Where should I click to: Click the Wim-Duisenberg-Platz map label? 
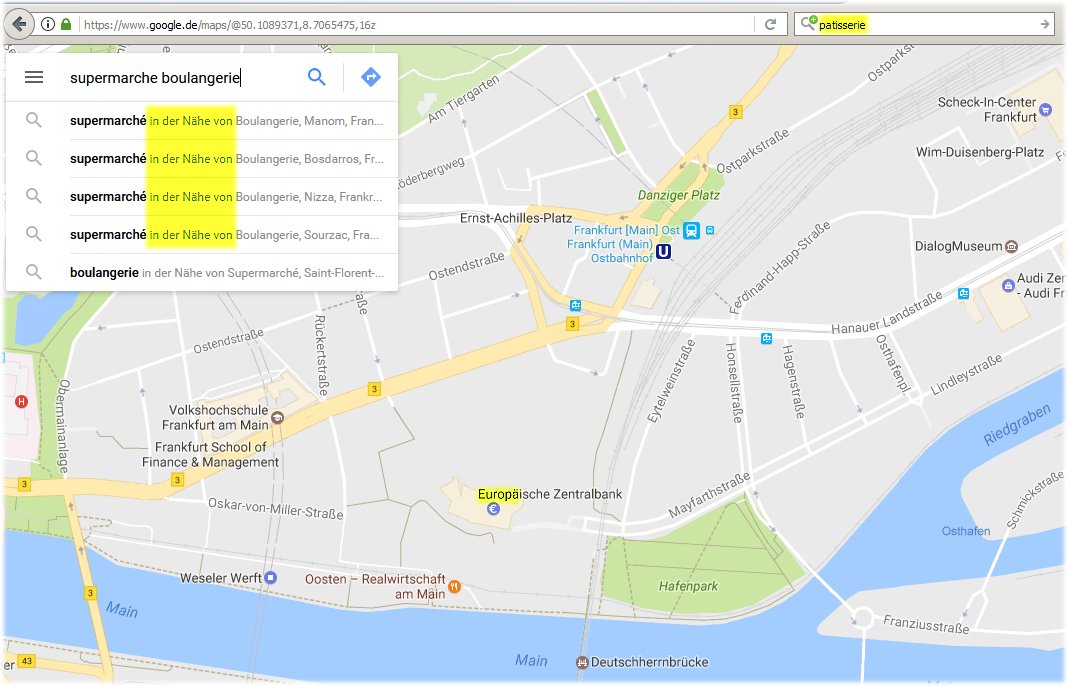979,152
